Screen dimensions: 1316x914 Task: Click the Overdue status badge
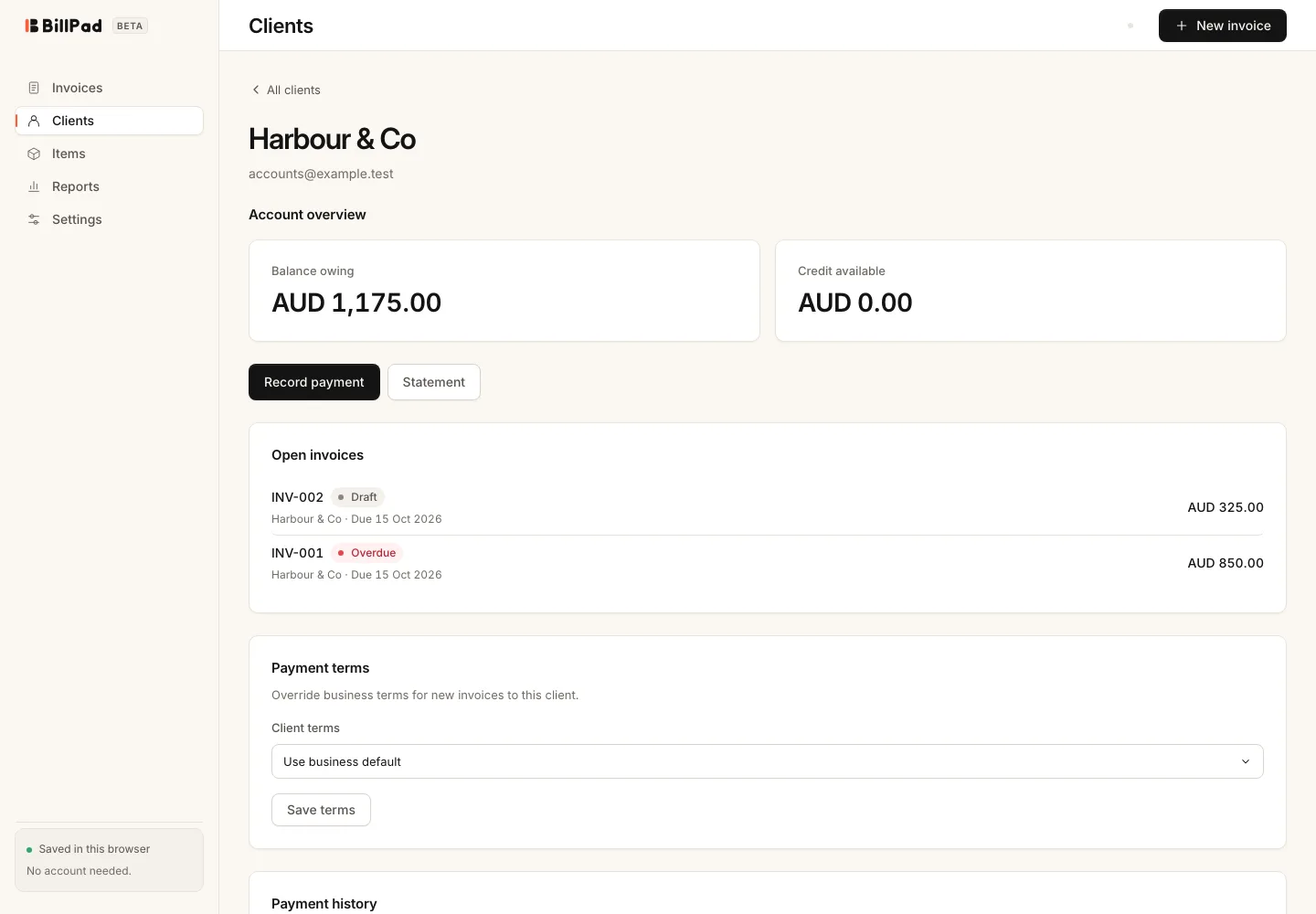[x=366, y=553]
